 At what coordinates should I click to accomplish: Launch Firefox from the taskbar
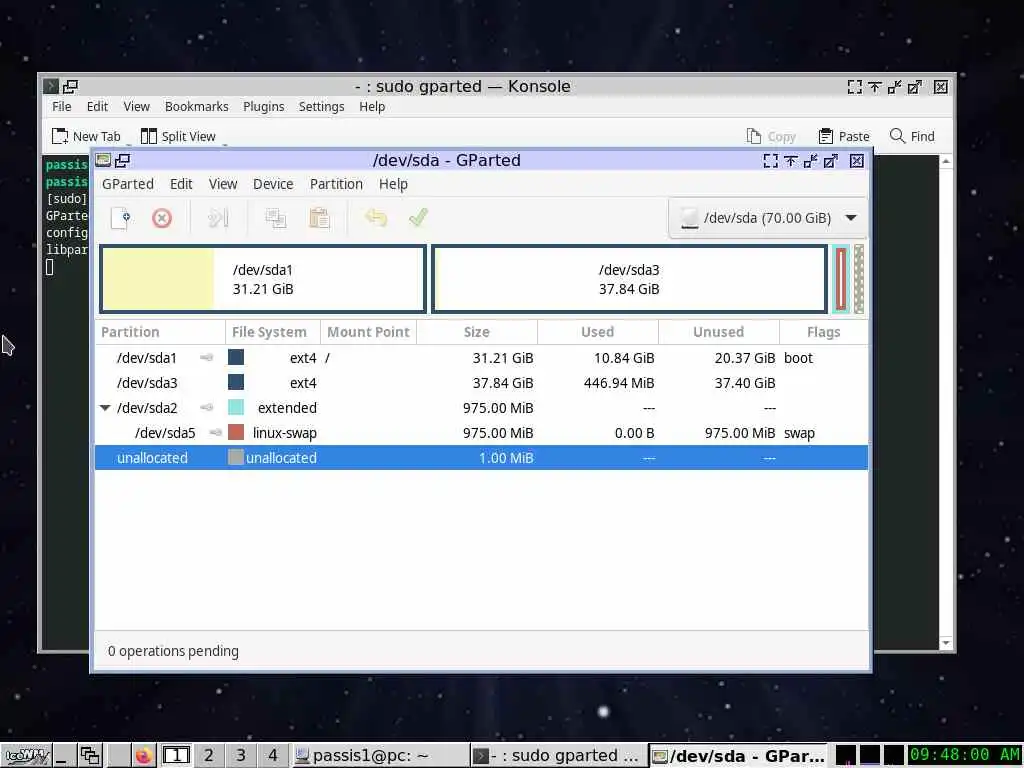(143, 756)
